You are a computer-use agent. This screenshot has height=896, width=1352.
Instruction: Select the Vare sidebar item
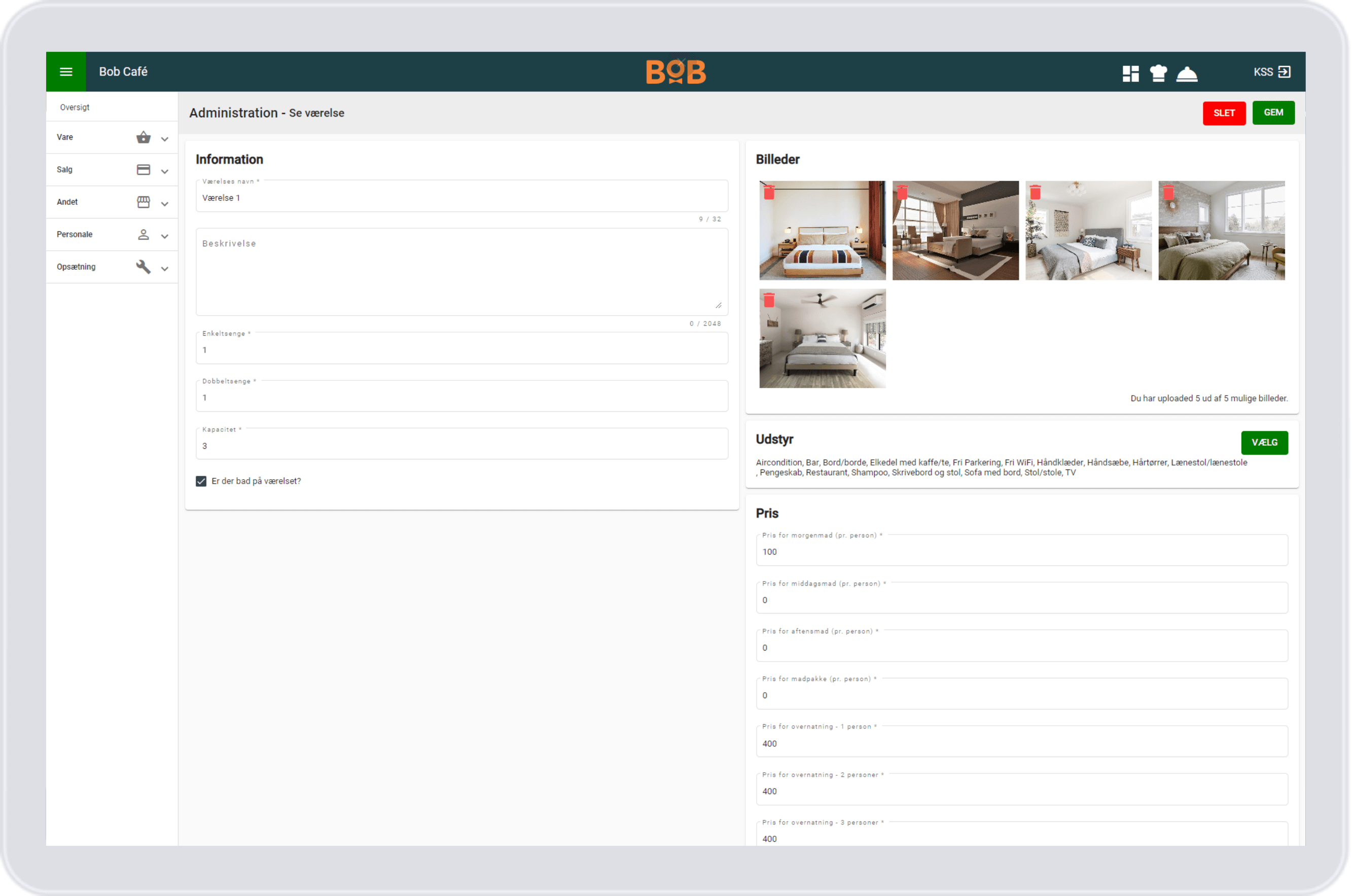coord(112,137)
